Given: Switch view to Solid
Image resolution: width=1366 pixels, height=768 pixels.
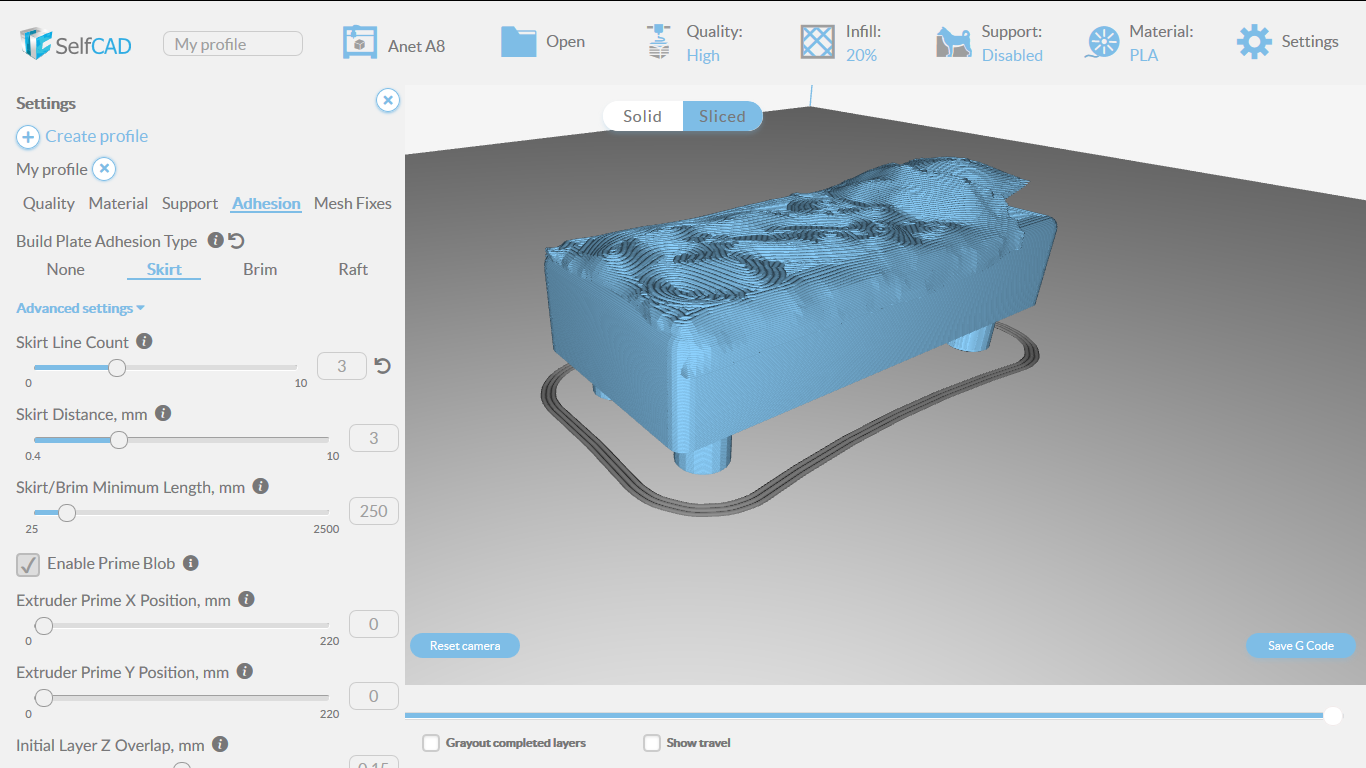Looking at the screenshot, I should [642, 116].
